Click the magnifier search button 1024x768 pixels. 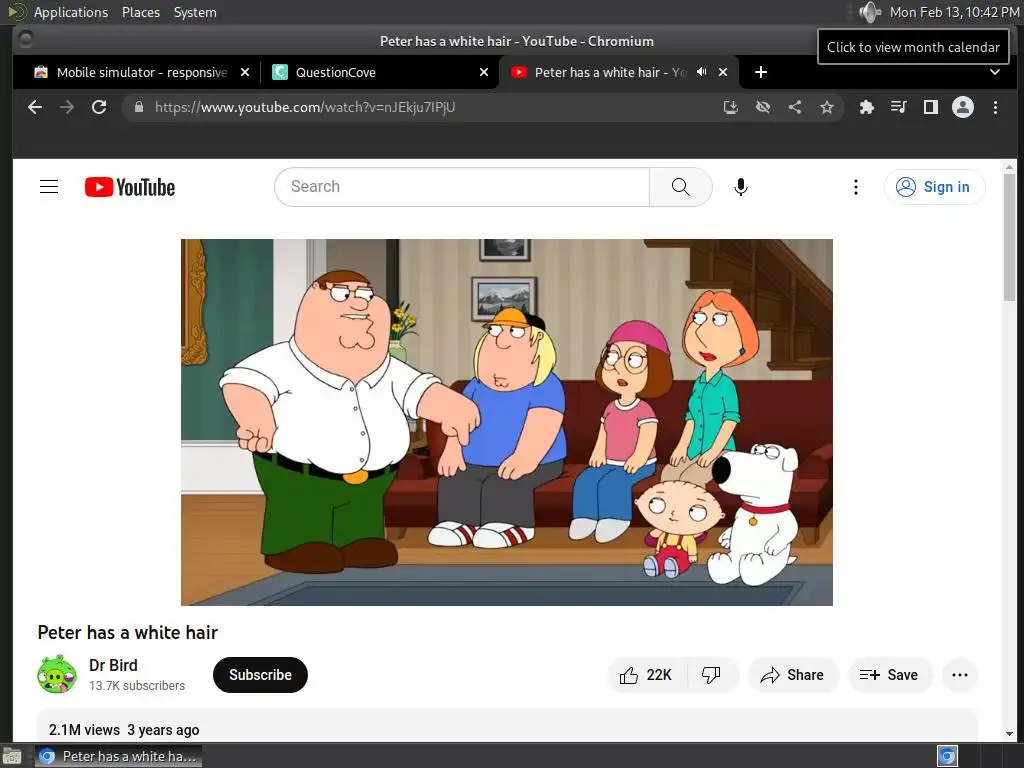click(x=680, y=187)
